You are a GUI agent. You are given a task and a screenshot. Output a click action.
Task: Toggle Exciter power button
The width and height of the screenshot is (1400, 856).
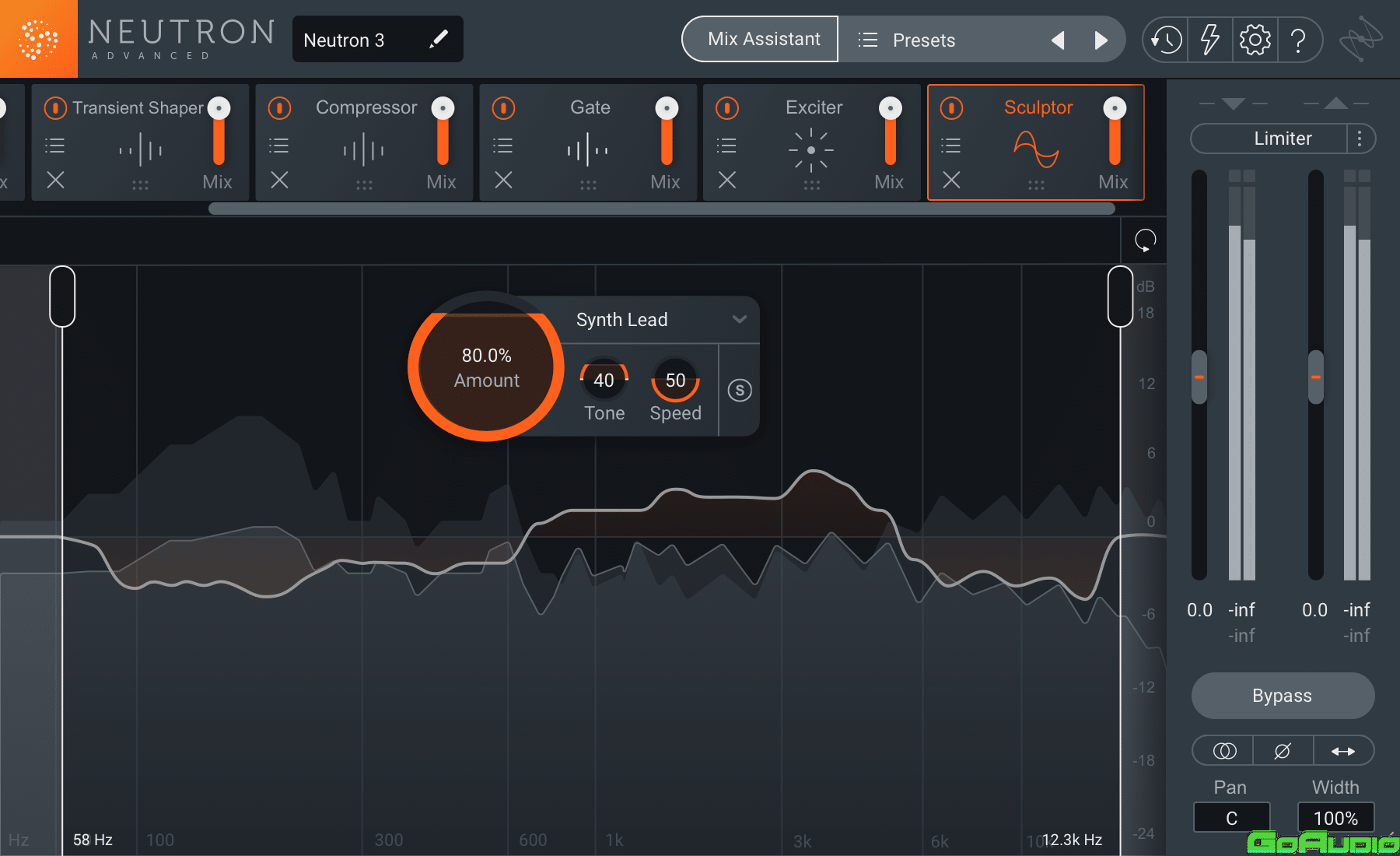point(727,107)
